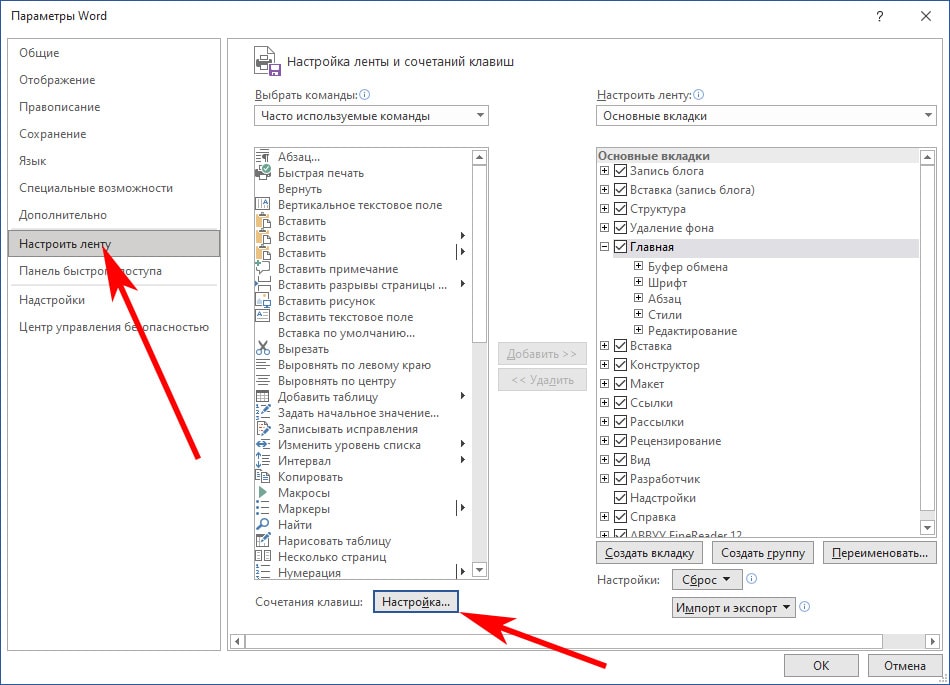Select the Добавить таблицу grid icon
Image resolution: width=950 pixels, height=685 pixels.
[263, 397]
